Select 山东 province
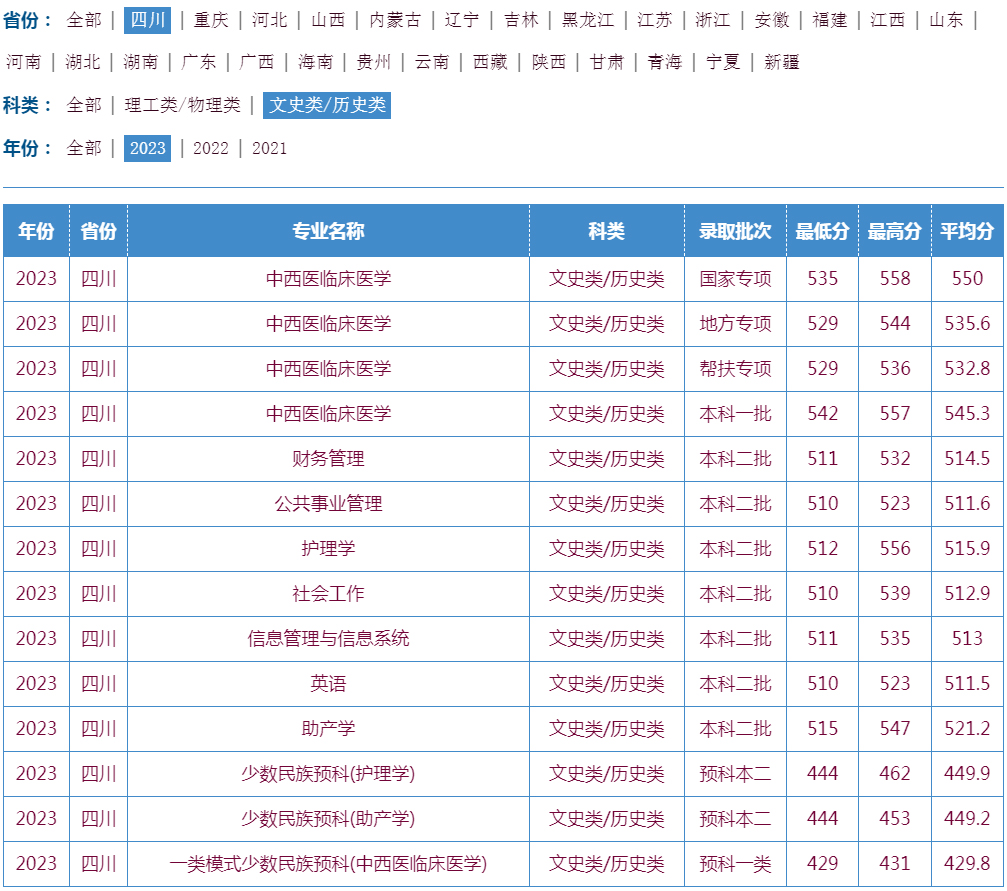1007x891 pixels. pyautogui.click(x=946, y=21)
